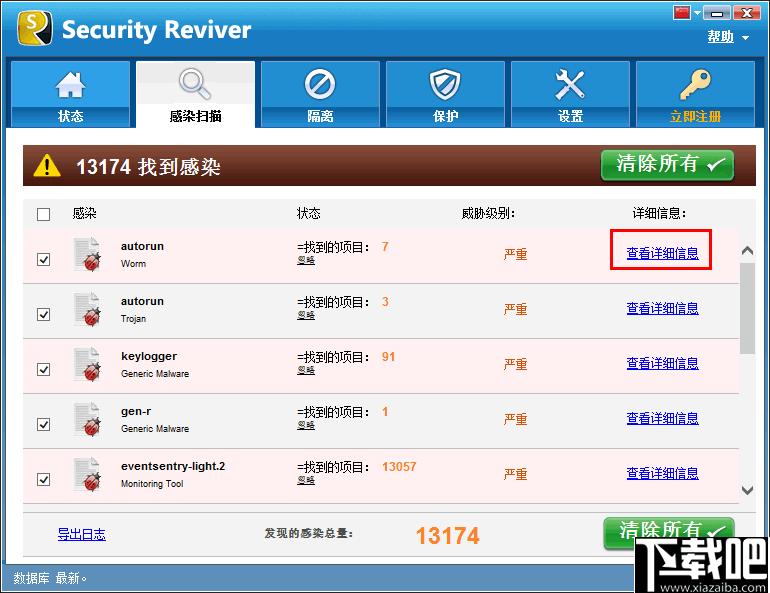
Task: Expand the 帮助 dropdown arrow
Action: [745, 38]
